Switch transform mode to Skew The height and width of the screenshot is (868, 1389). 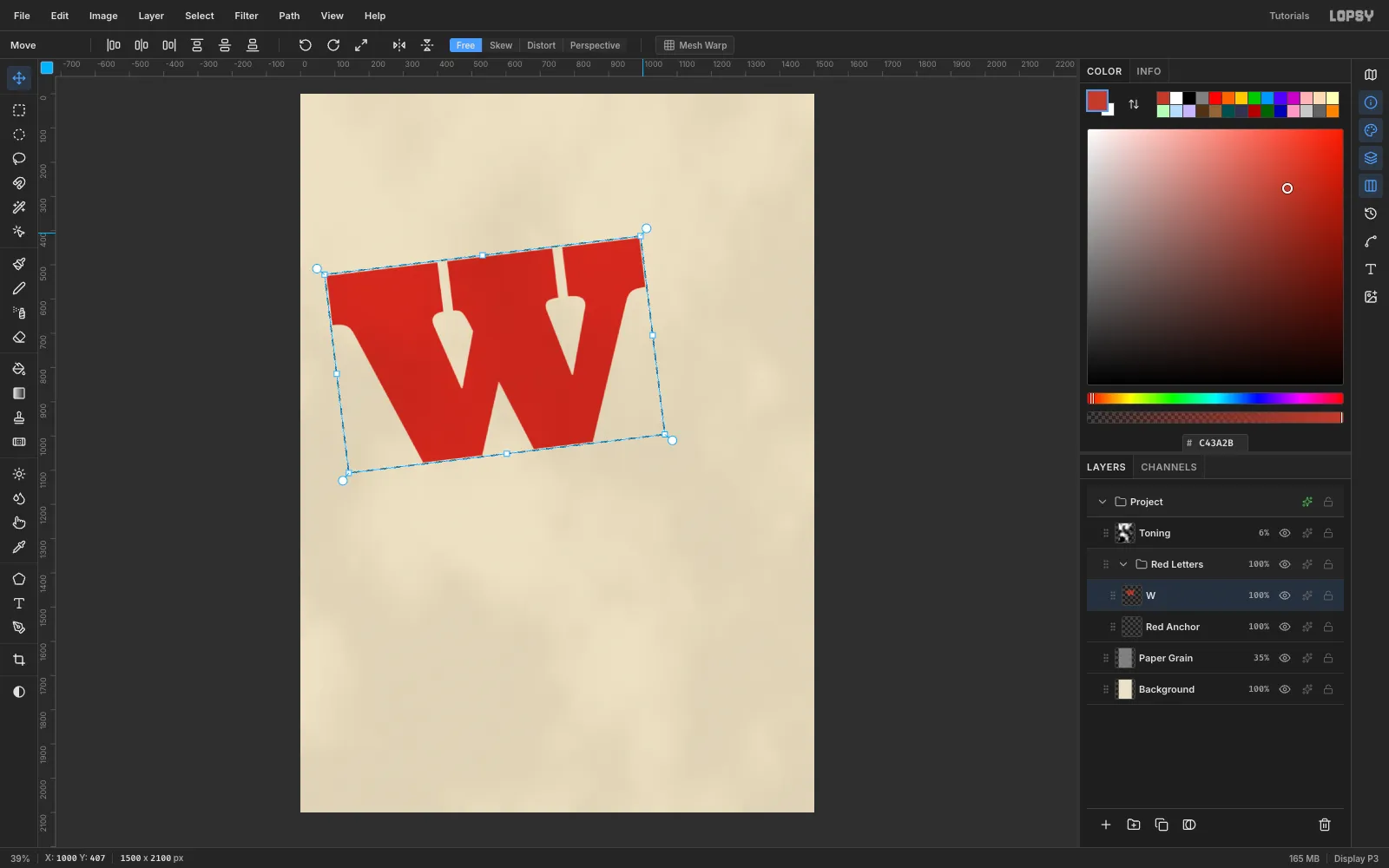click(x=501, y=45)
